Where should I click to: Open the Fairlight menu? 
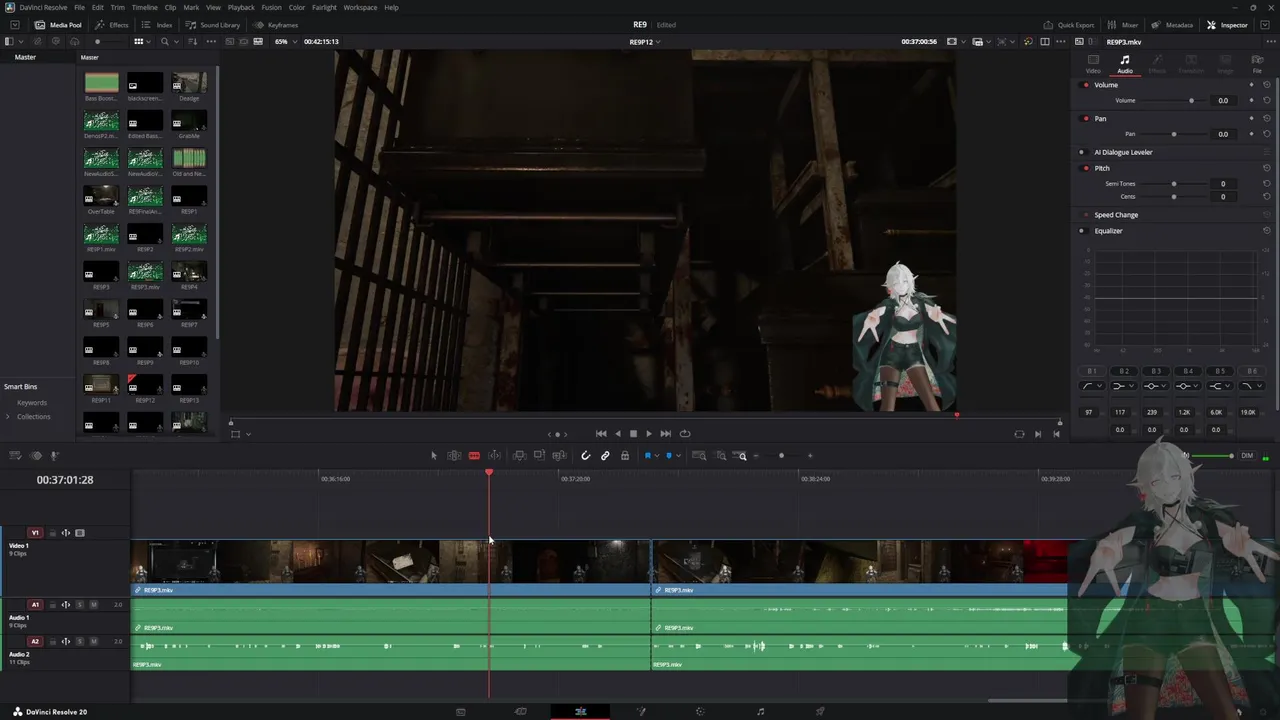(324, 7)
